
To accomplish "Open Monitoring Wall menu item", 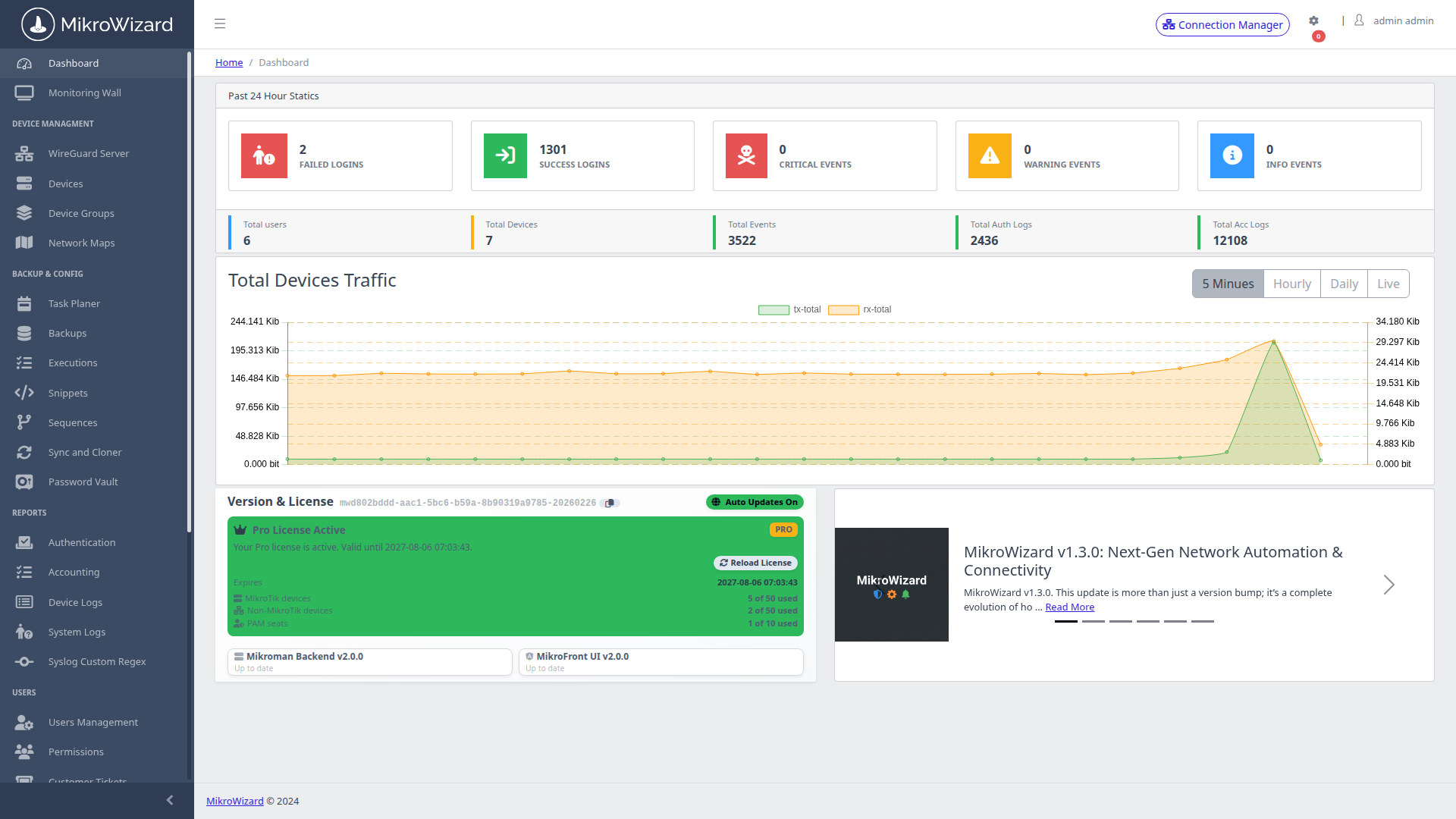I will click(x=94, y=93).
